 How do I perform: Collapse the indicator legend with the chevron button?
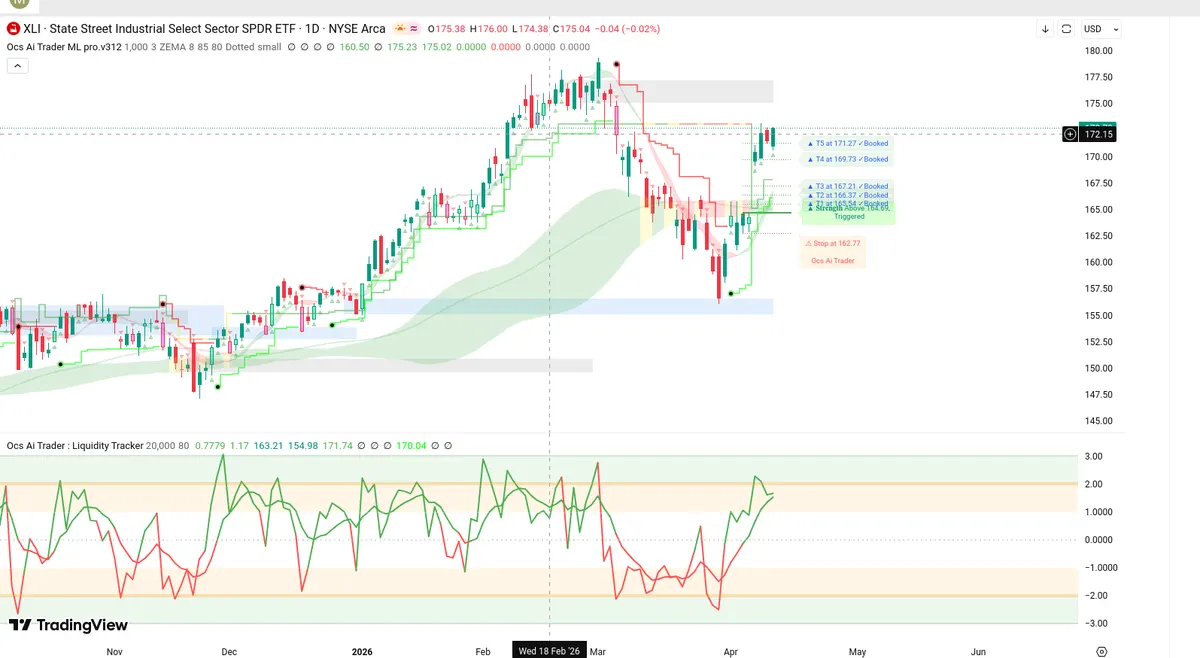coord(17,66)
